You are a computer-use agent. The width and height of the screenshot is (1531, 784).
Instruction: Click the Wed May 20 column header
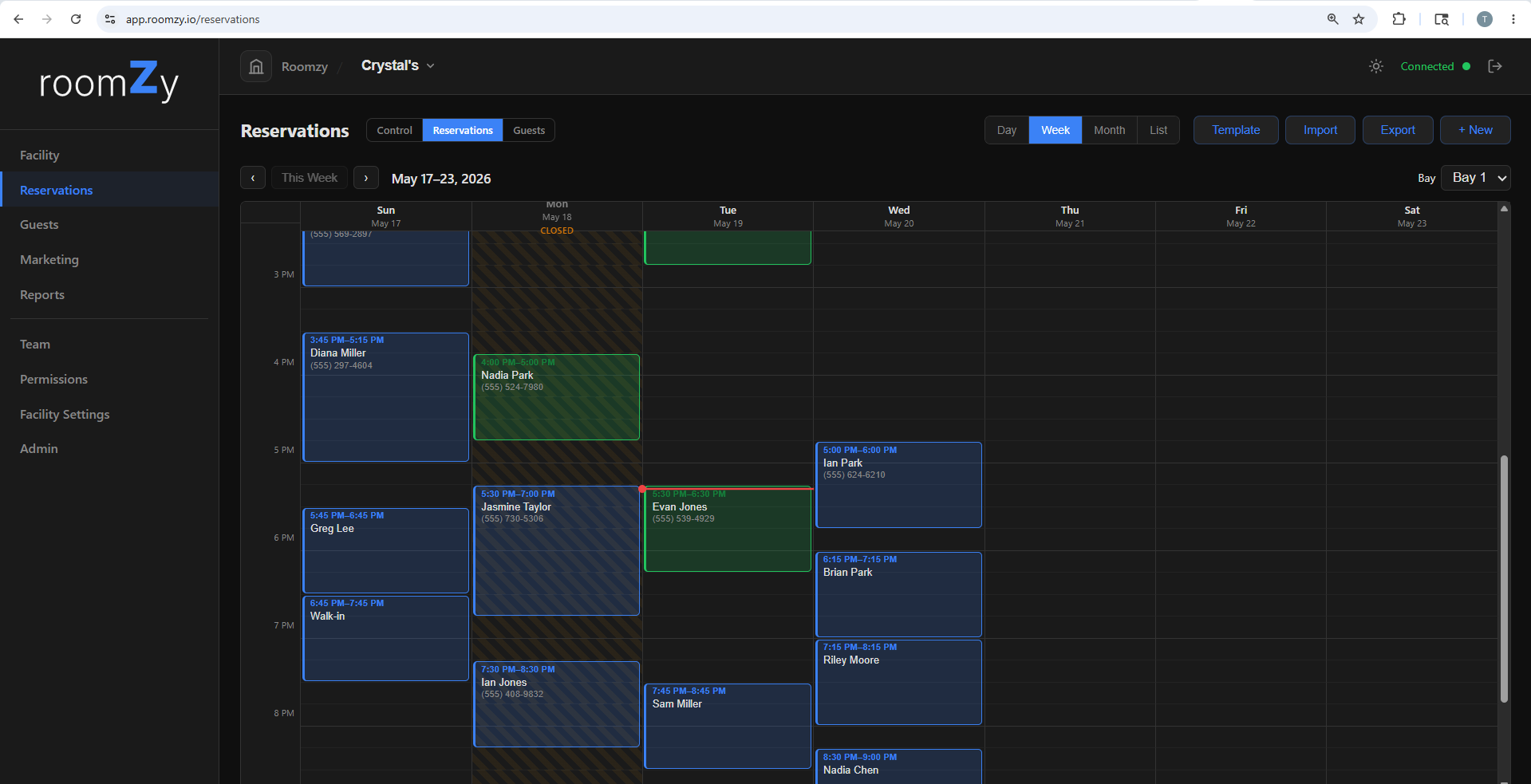(899, 216)
